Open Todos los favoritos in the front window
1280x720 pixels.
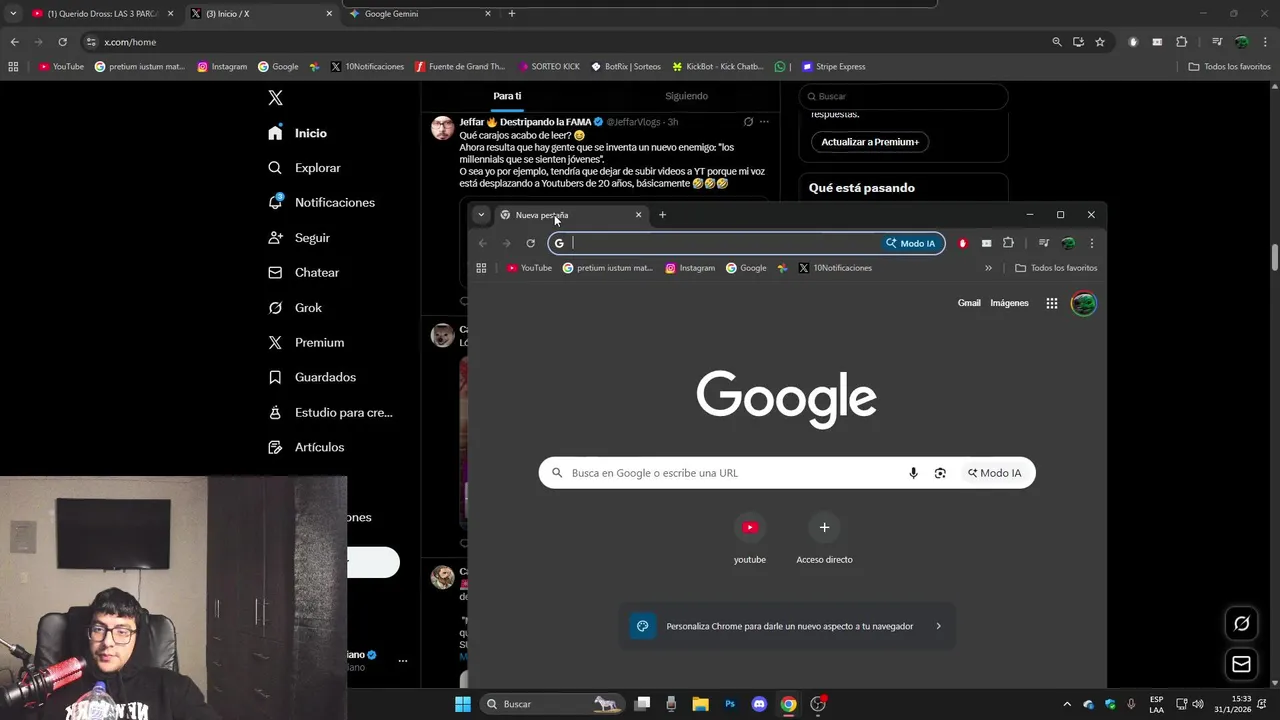point(1056,268)
